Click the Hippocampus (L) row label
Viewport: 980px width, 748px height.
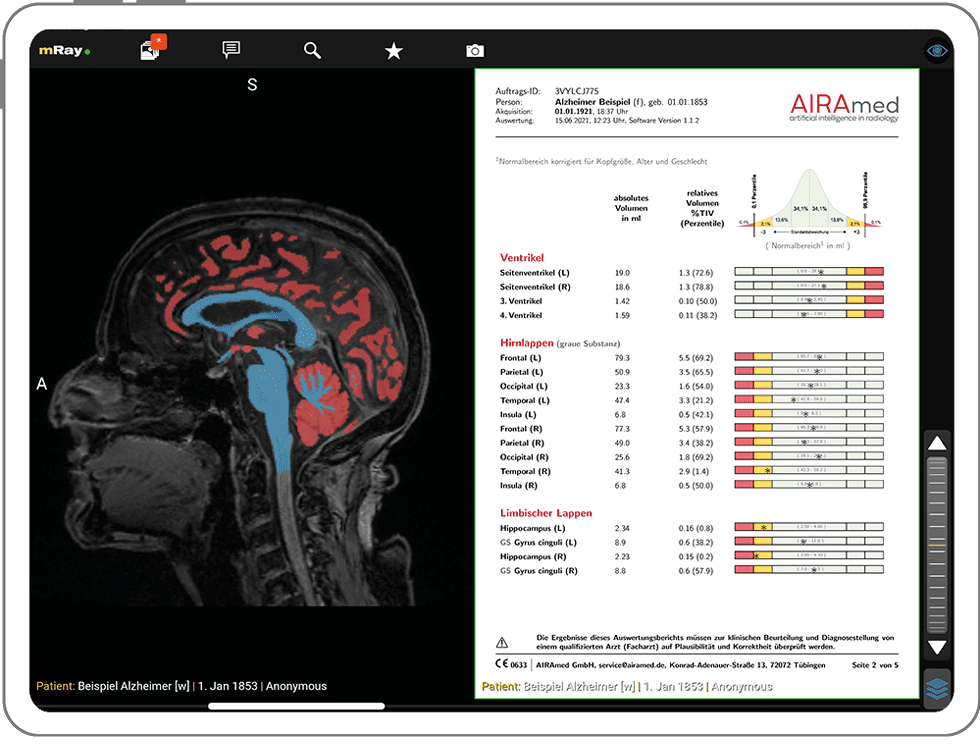tap(532, 529)
